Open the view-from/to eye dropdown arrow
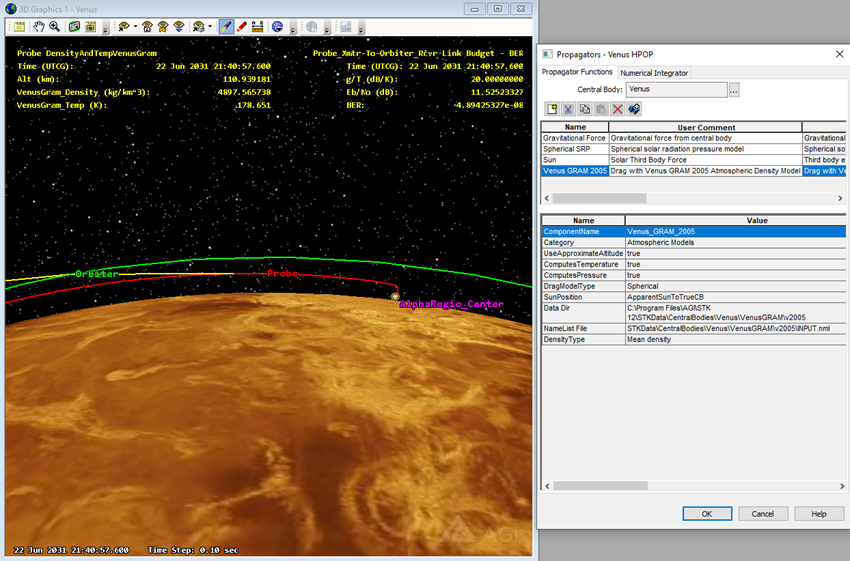850x561 pixels. coord(135,27)
